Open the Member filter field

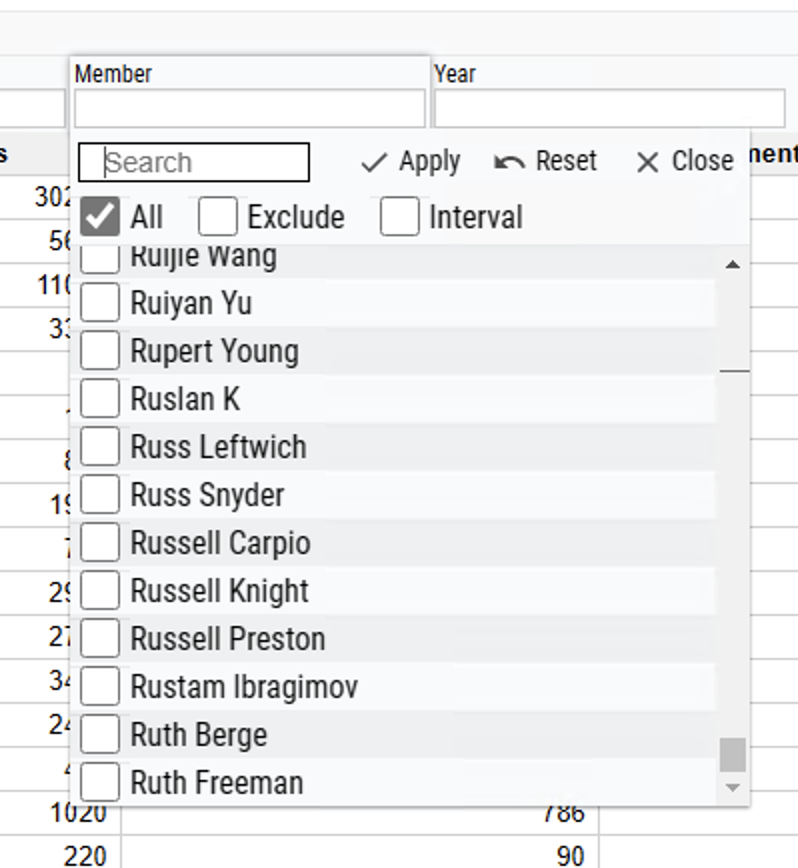click(x=249, y=108)
